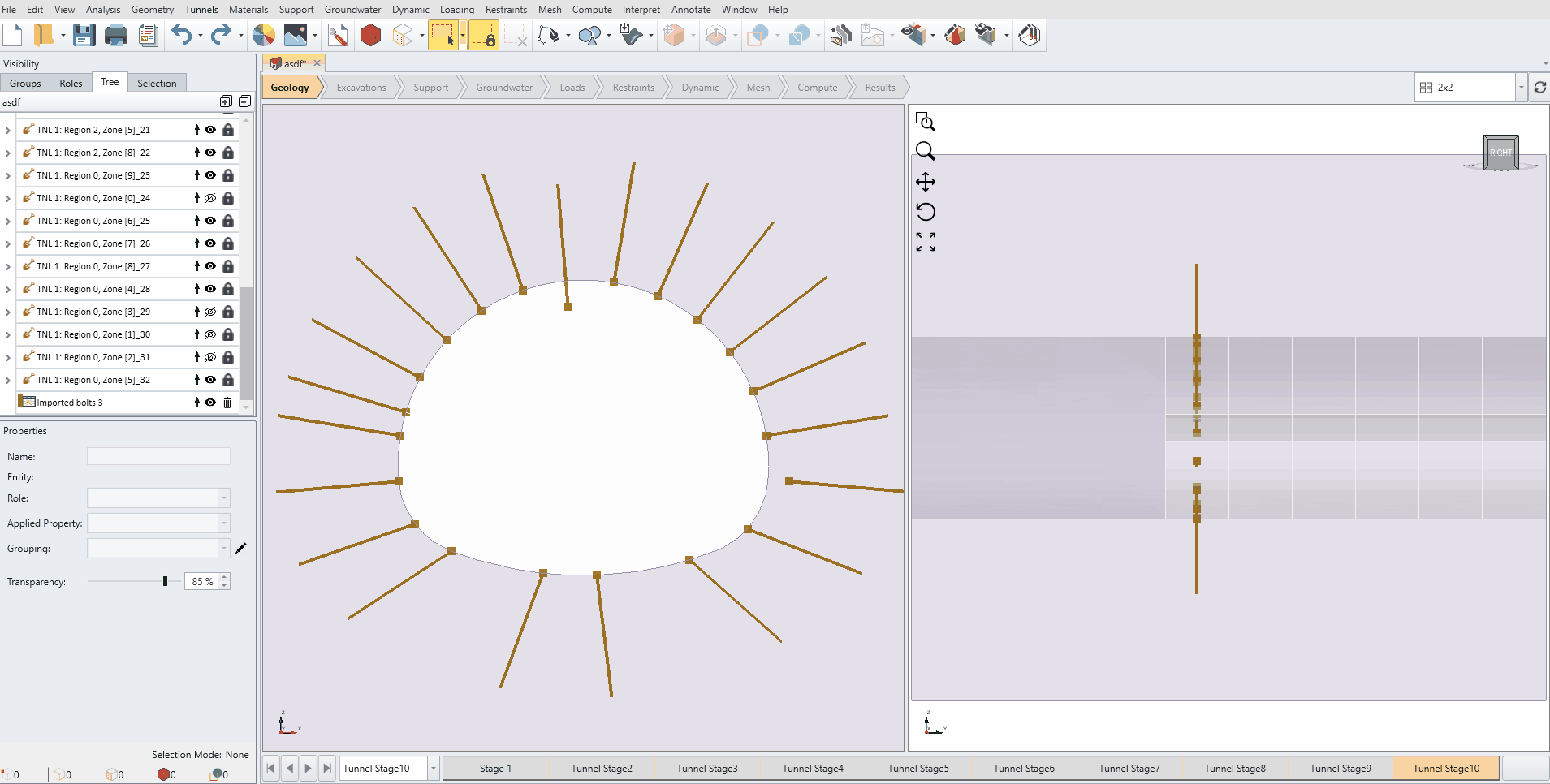1550x784 pixels.
Task: Expand TNL 1 Region 0 Zone [6]_25 node
Action: pos(8,221)
